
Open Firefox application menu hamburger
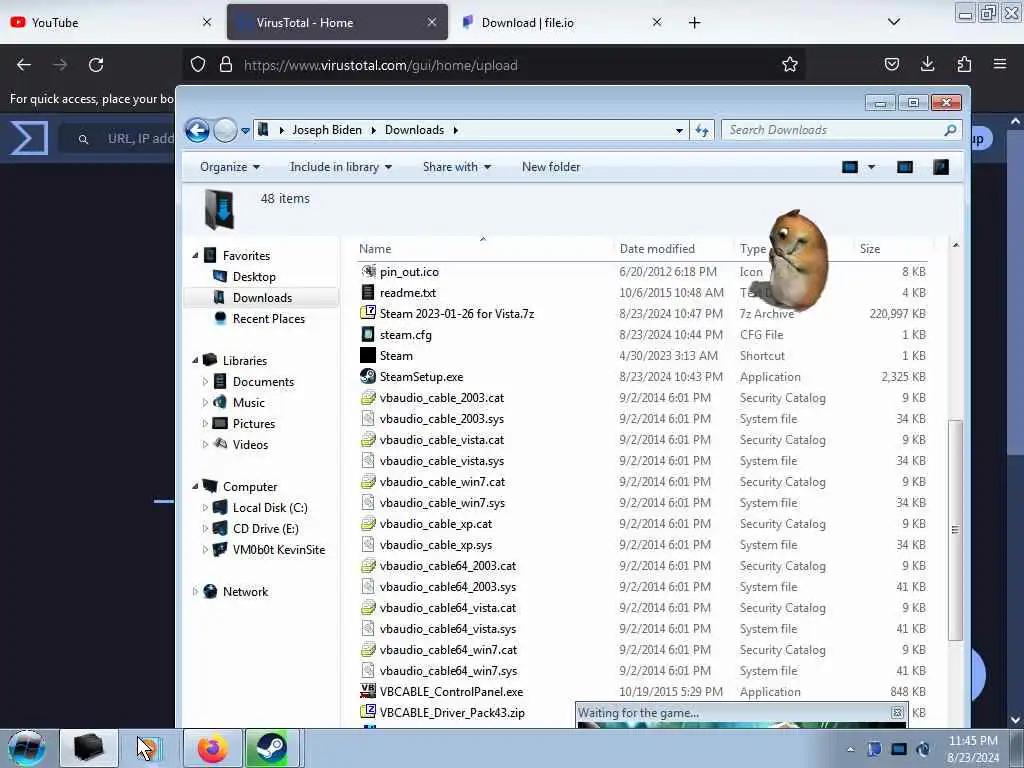(999, 64)
